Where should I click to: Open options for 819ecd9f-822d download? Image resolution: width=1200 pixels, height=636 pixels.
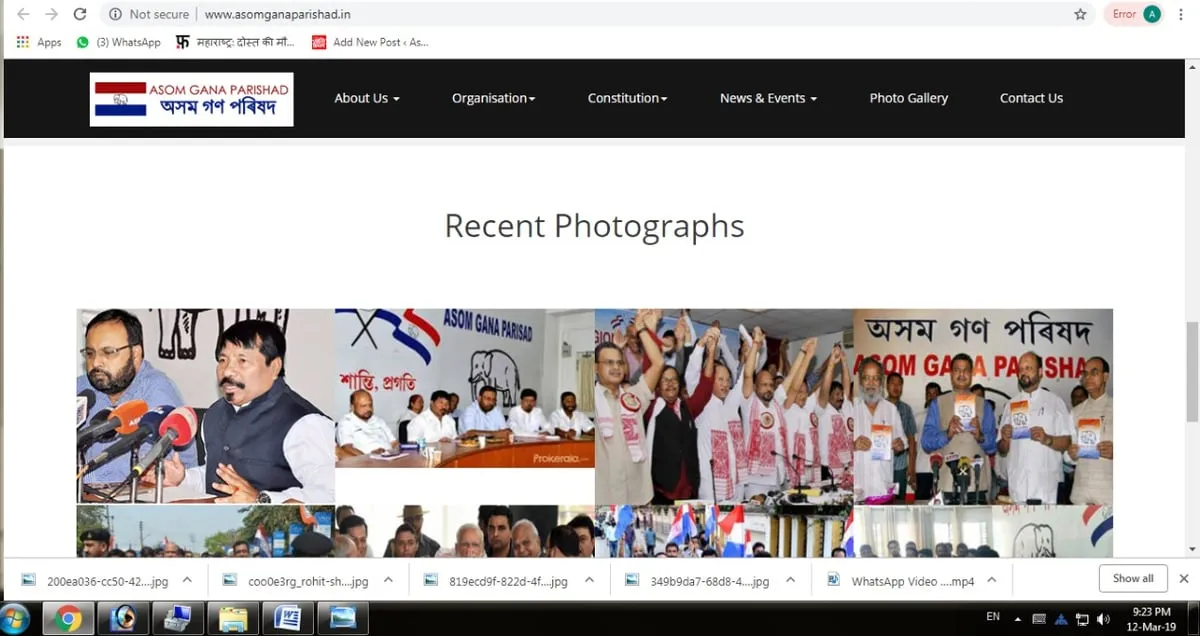(588, 580)
